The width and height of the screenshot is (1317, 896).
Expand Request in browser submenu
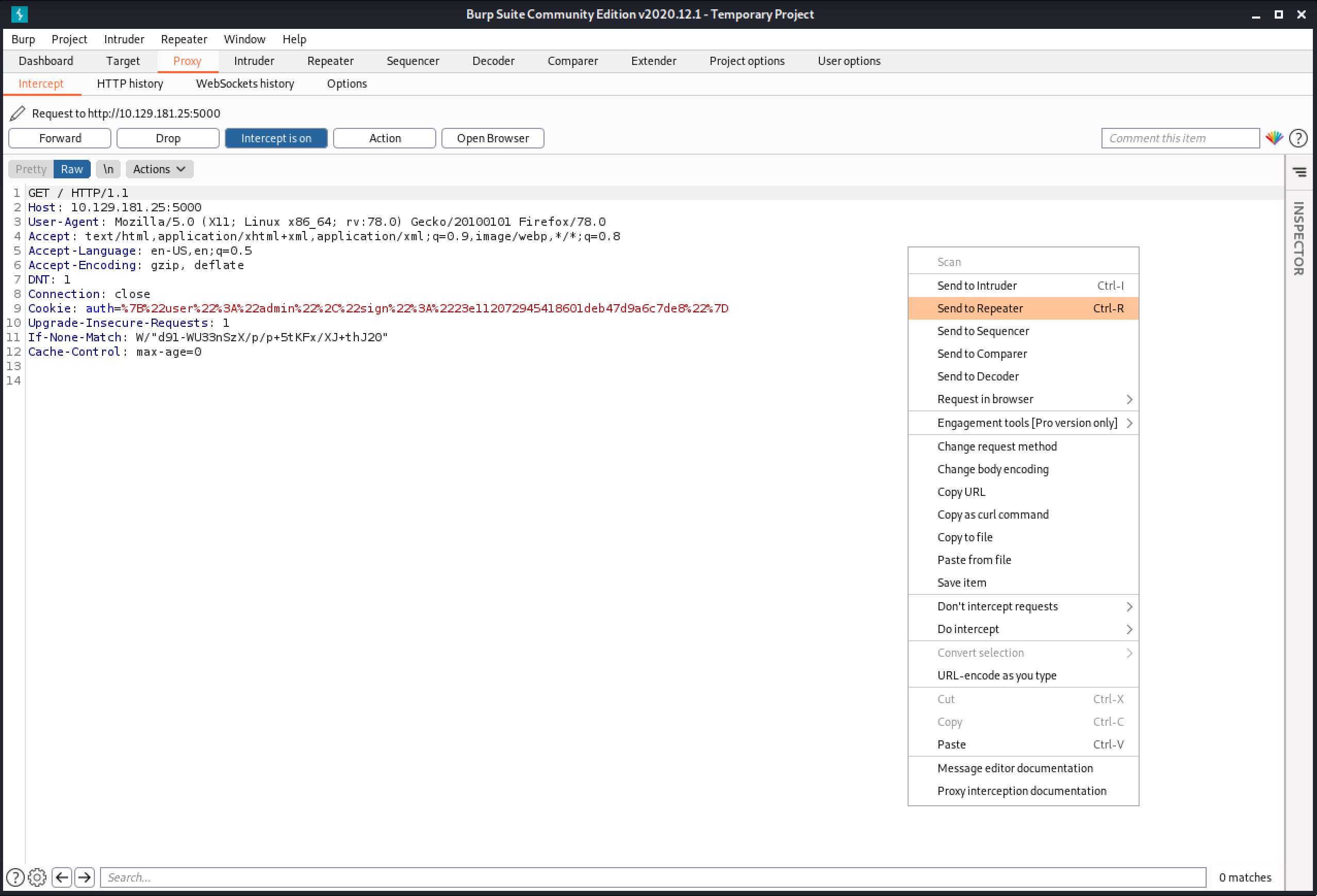[x=1023, y=399]
